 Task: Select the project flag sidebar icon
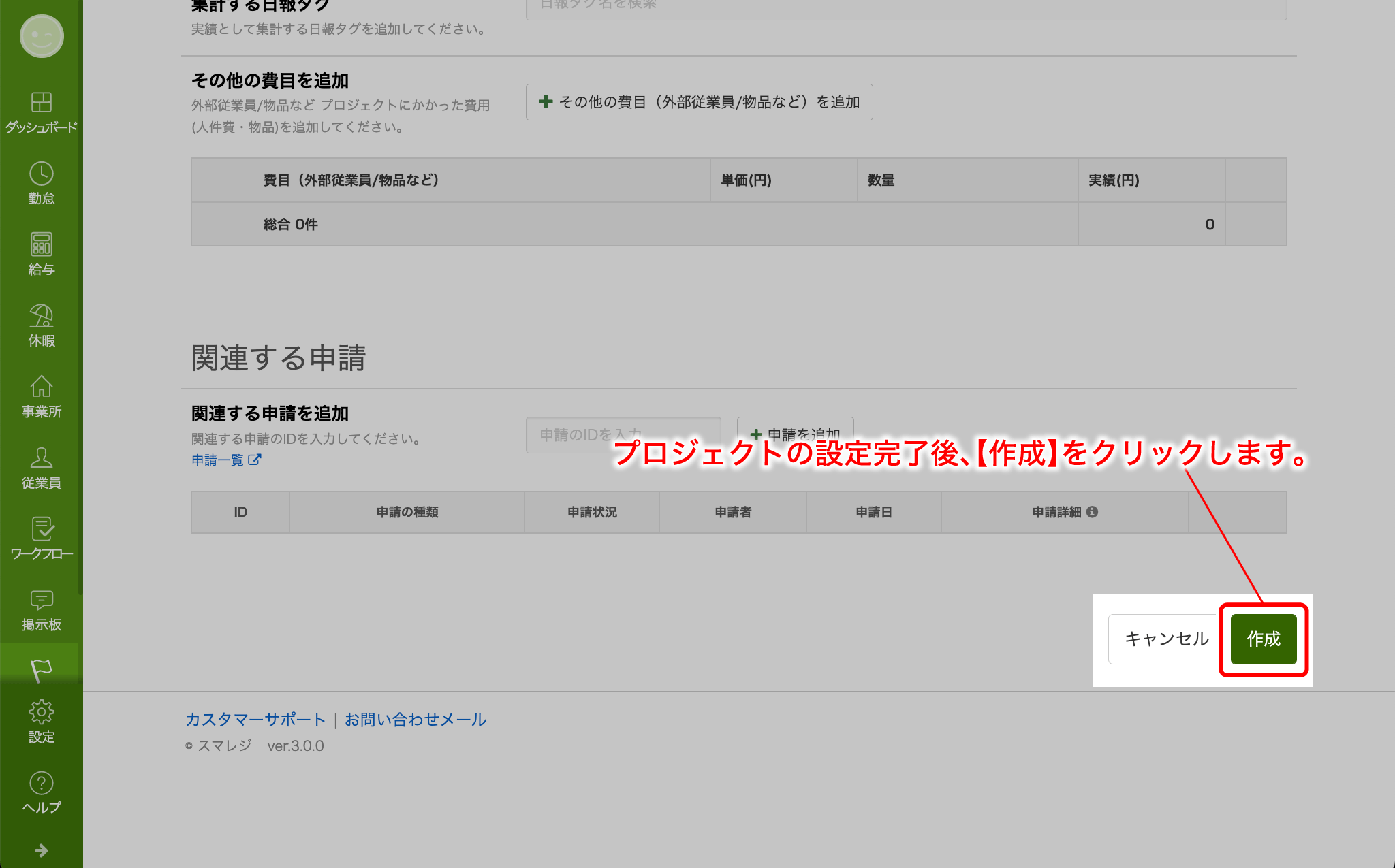pos(41,670)
